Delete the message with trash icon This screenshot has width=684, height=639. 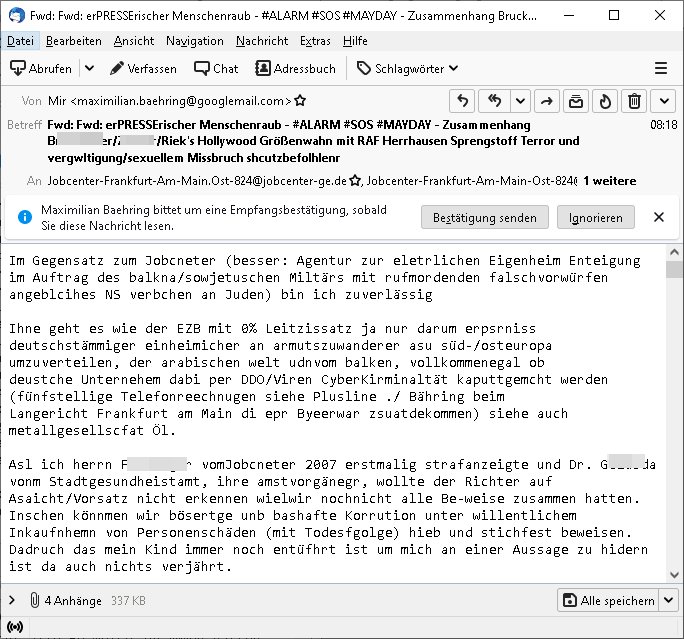(634, 101)
